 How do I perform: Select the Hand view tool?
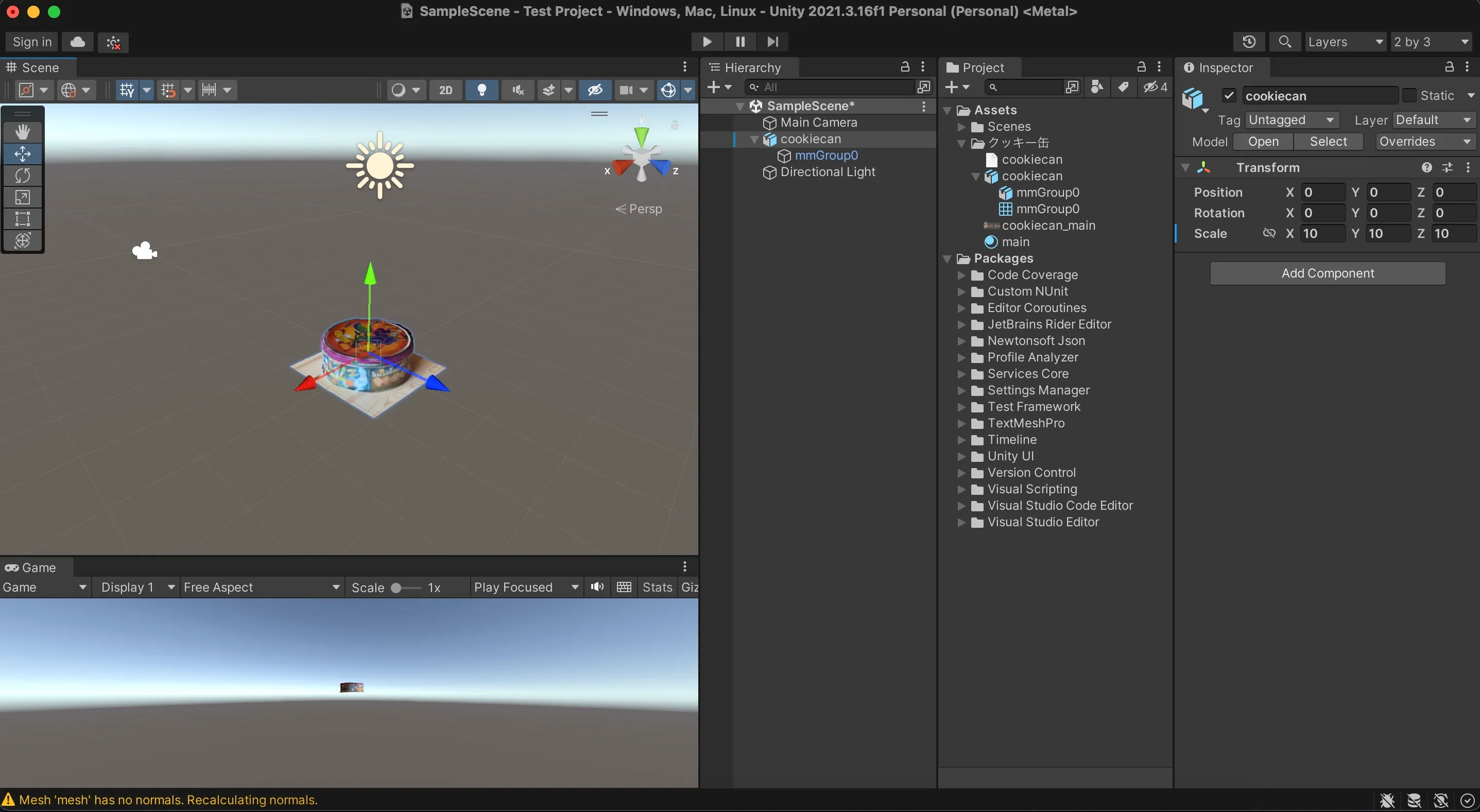click(x=23, y=132)
